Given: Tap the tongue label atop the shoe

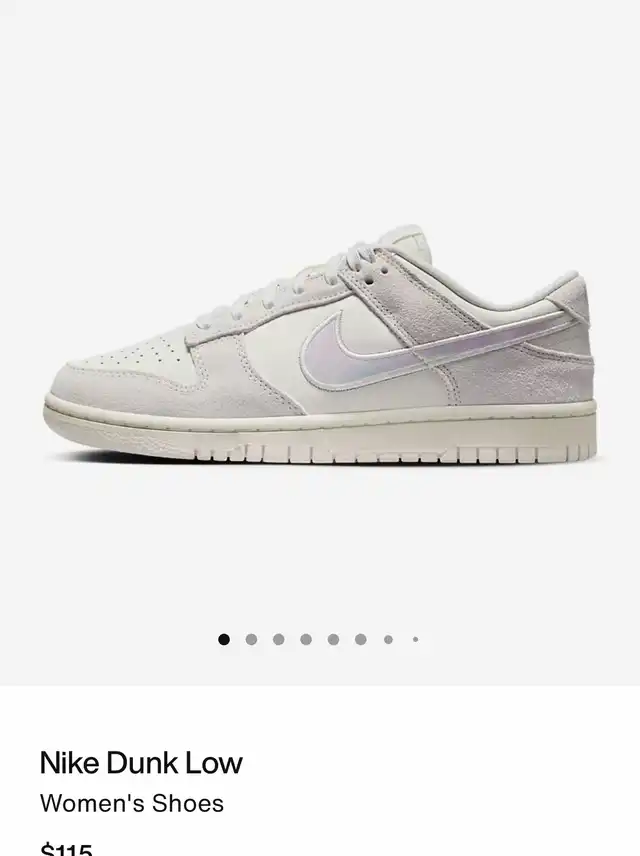Looking at the screenshot, I should coord(416,240).
